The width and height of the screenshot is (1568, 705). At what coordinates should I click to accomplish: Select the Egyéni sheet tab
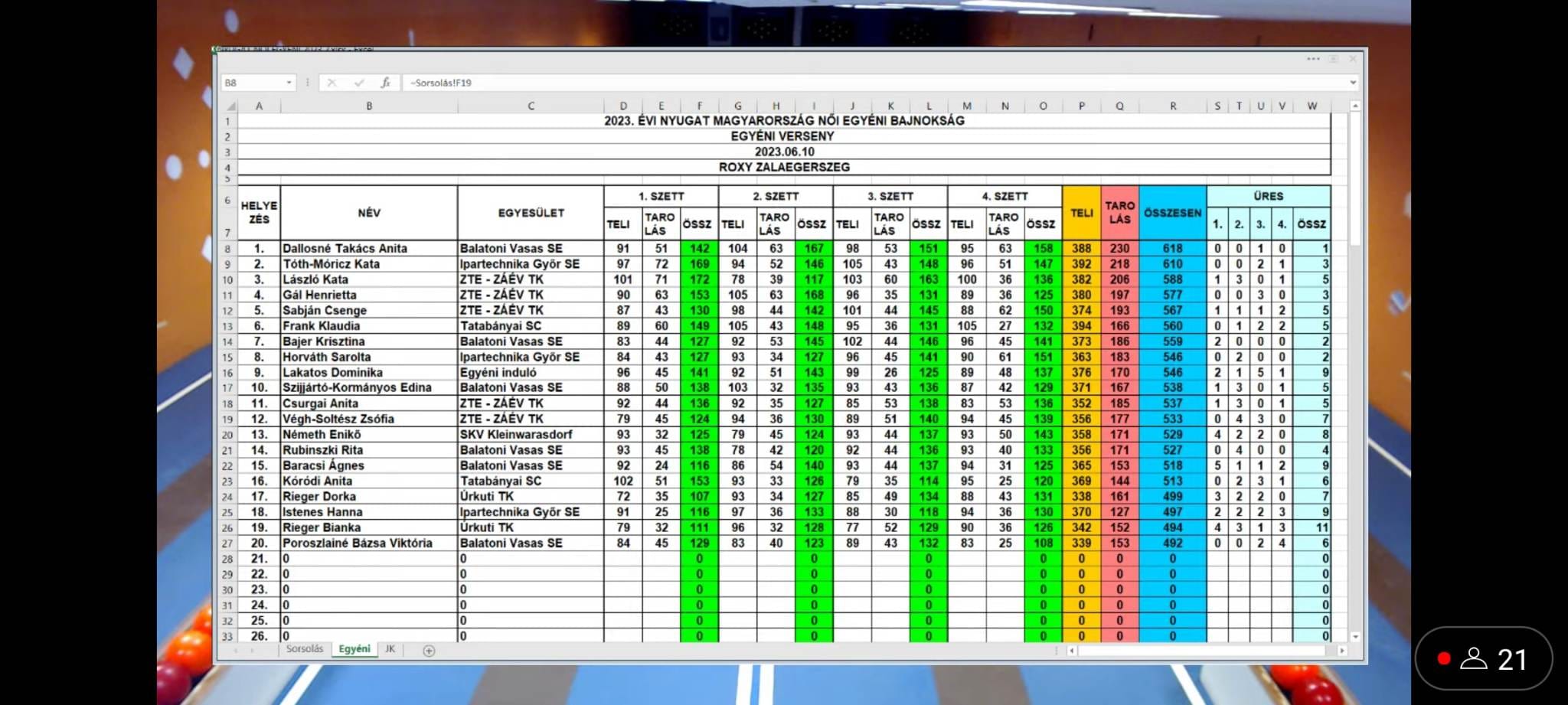pos(354,649)
